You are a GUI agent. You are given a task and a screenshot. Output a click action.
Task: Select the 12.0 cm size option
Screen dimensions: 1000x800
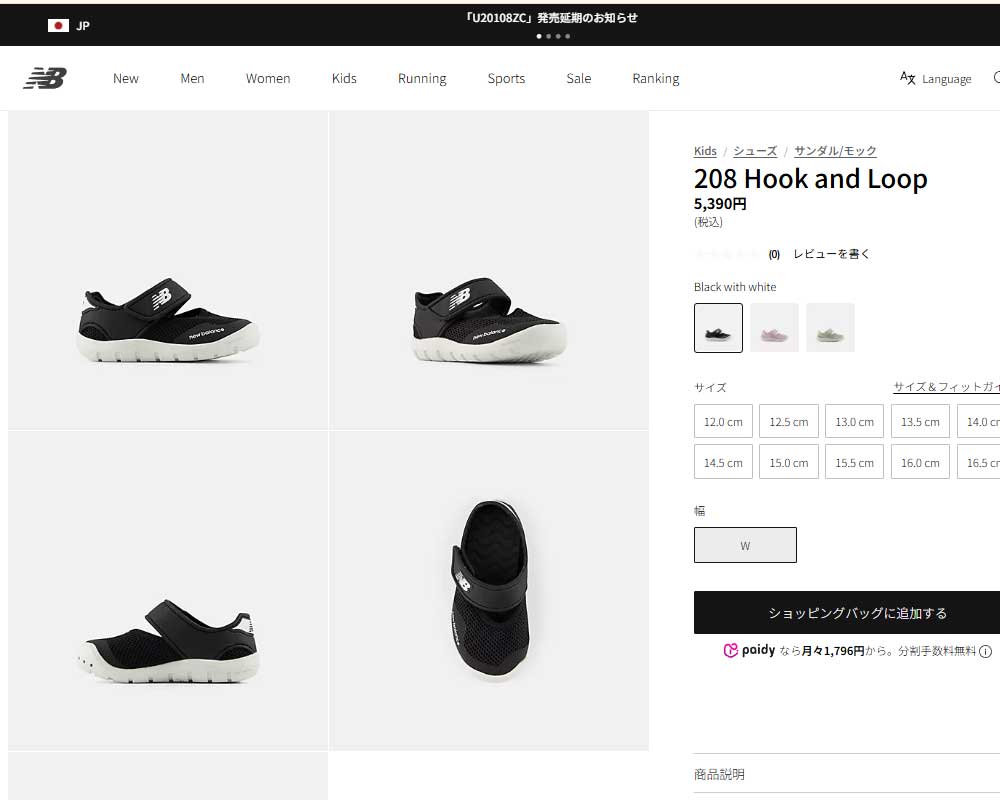[x=723, y=421]
